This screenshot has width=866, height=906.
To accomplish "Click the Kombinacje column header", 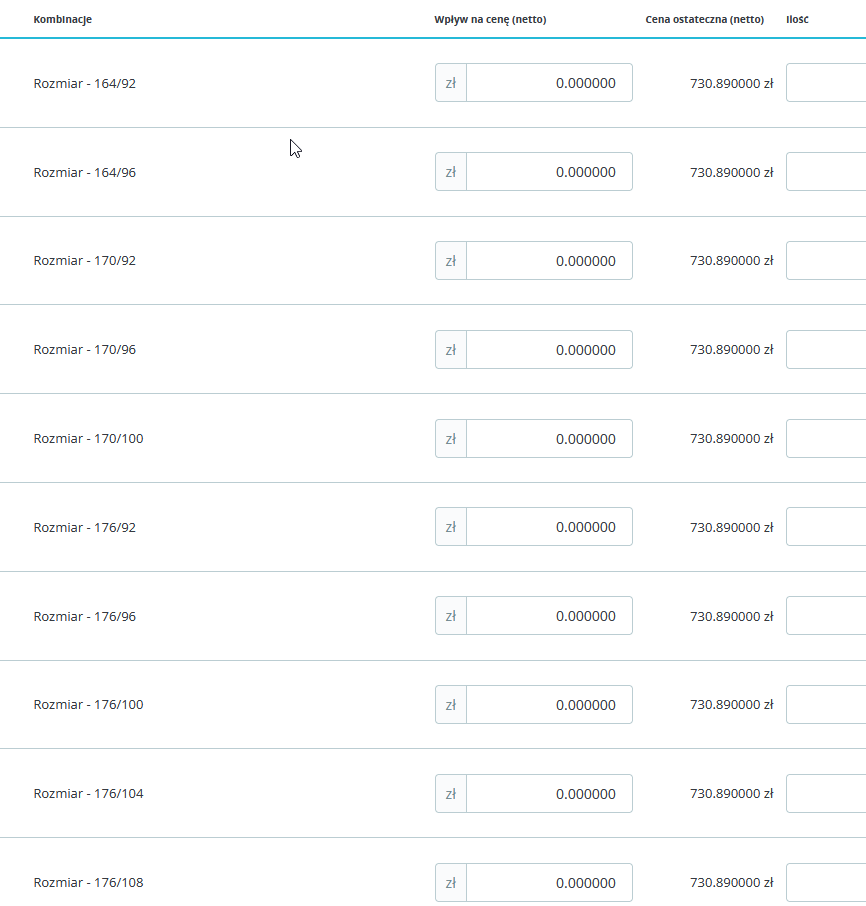I will pyautogui.click(x=63, y=19).
